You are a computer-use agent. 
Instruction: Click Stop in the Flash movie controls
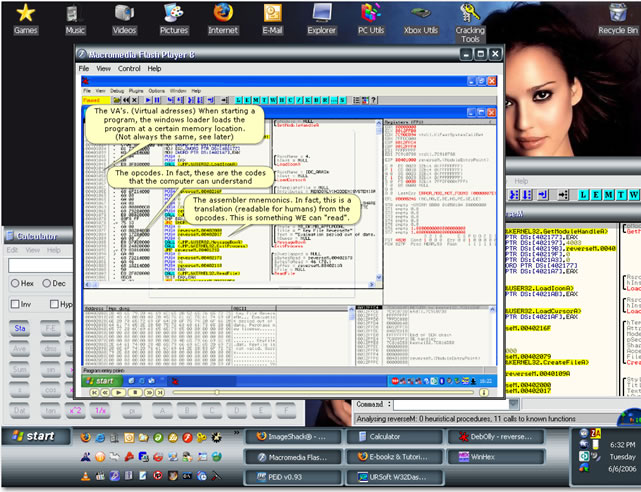tap(135, 392)
